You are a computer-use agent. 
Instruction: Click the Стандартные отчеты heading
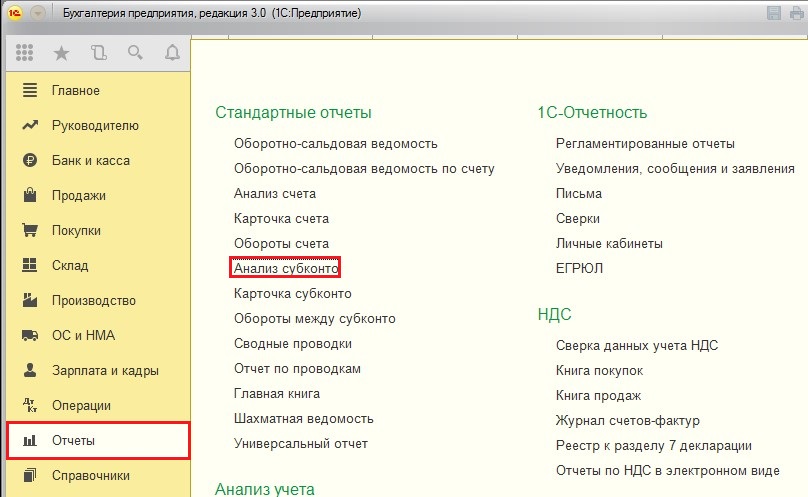[x=293, y=112]
